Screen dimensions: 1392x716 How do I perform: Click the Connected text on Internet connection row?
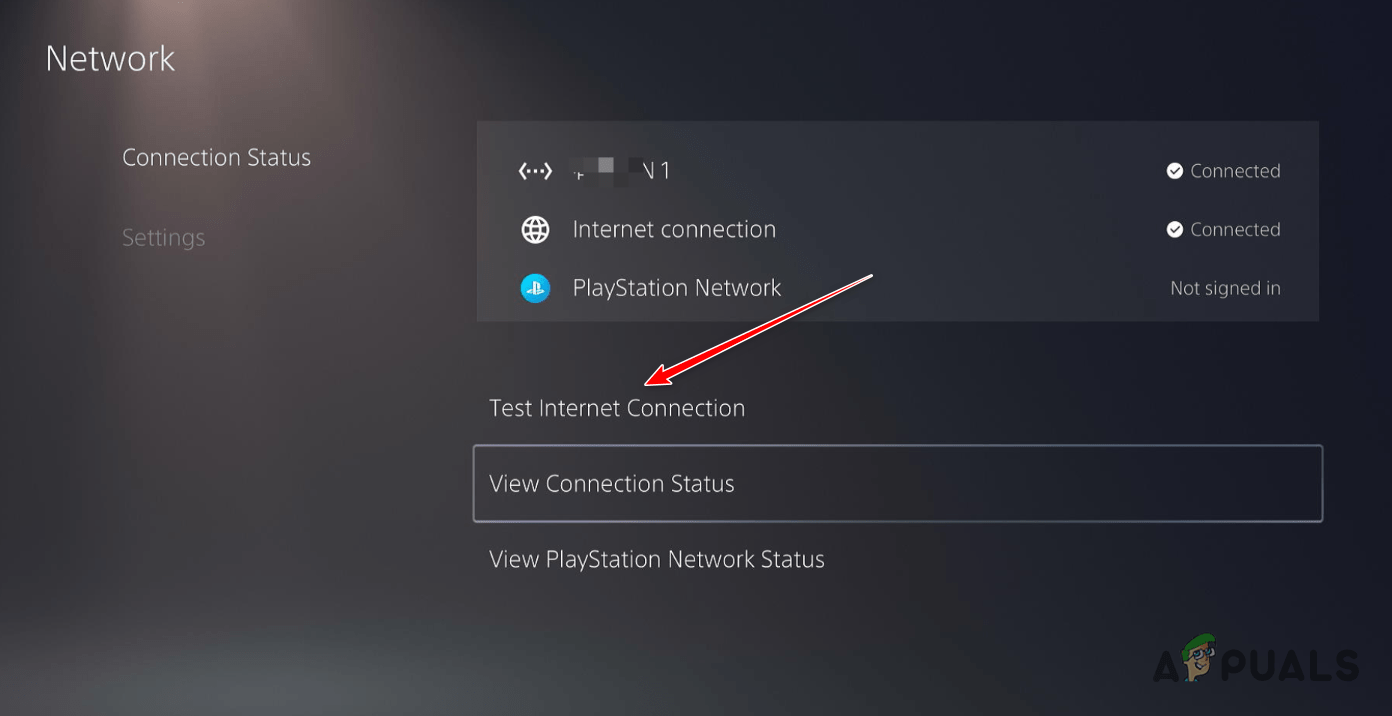(1235, 229)
